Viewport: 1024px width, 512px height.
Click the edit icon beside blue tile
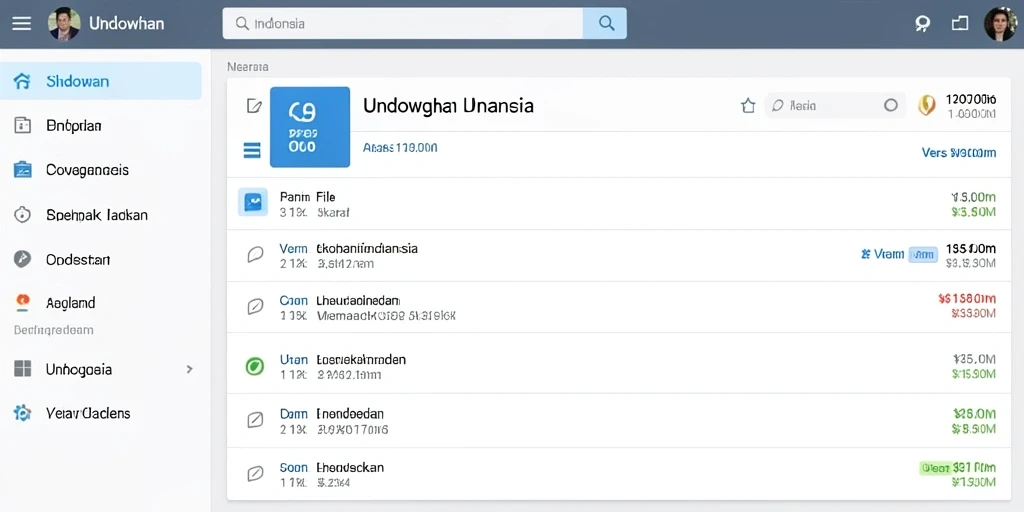click(x=254, y=106)
